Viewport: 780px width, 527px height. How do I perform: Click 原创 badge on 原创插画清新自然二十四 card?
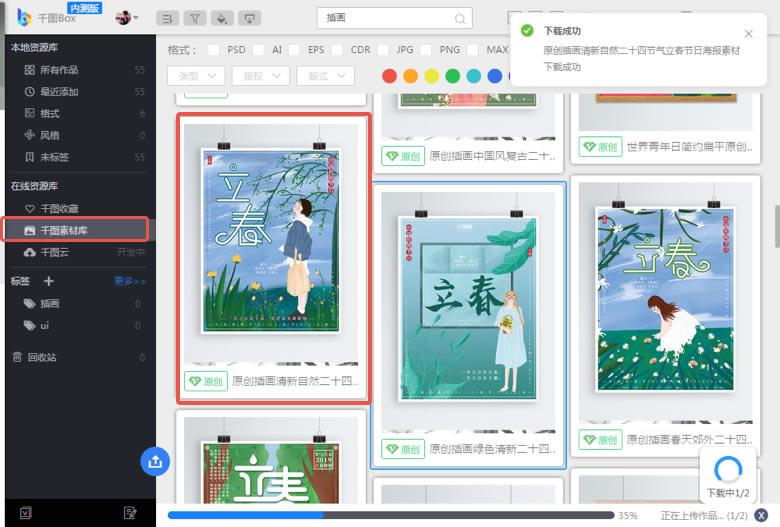click(206, 381)
